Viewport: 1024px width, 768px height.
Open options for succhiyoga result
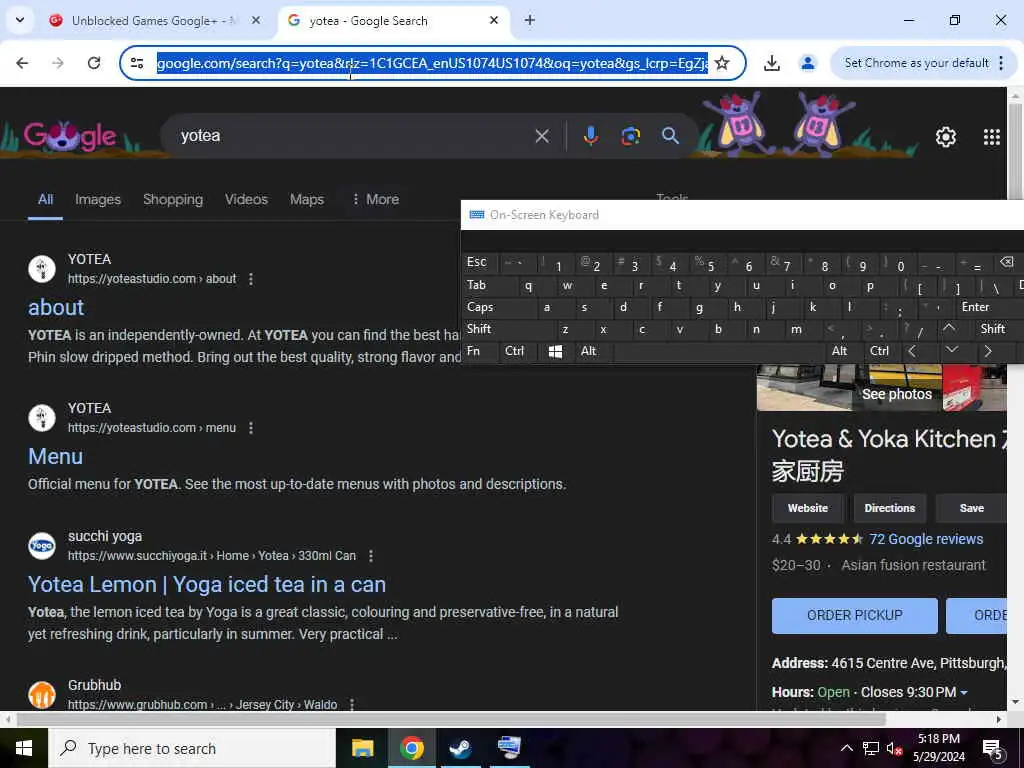pyautogui.click(x=371, y=556)
